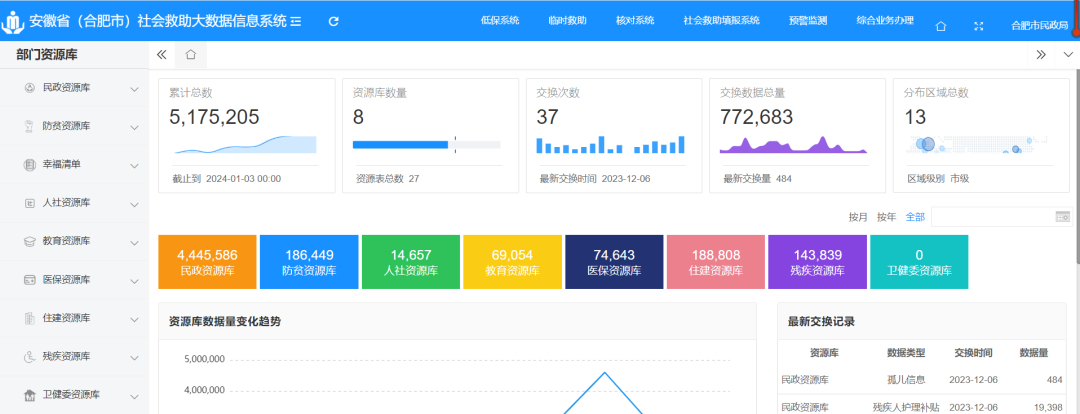Click the 分布区域总数 bubble map
Image resolution: width=1080 pixels, height=414 pixels.
[x=977, y=144]
